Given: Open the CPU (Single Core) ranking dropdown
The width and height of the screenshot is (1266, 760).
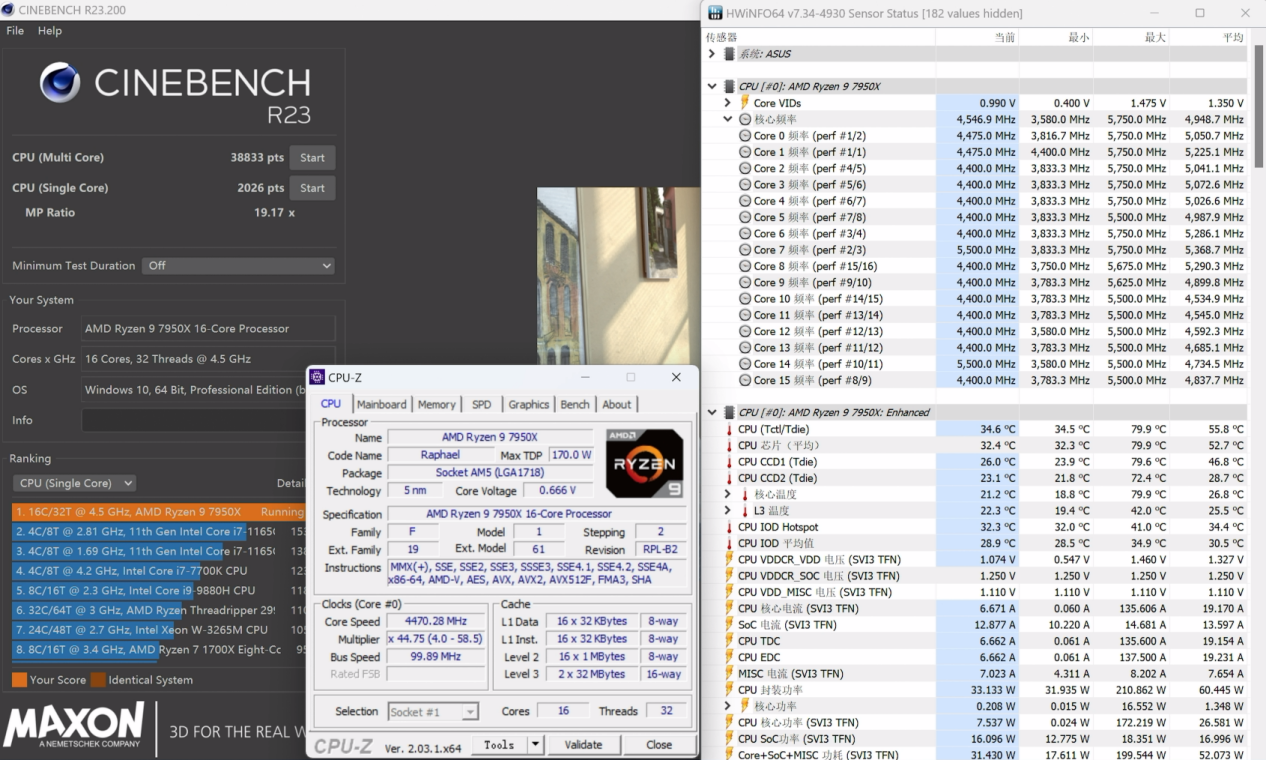Looking at the screenshot, I should click(74, 483).
